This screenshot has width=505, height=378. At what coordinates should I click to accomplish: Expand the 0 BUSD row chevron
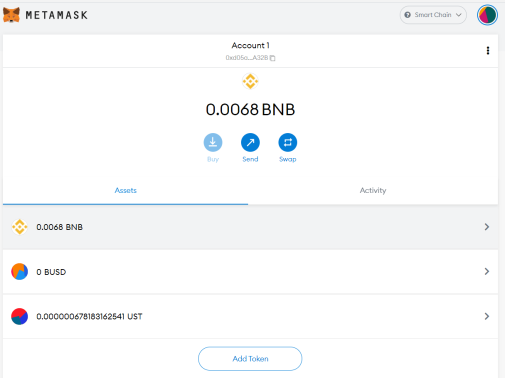[x=487, y=272]
